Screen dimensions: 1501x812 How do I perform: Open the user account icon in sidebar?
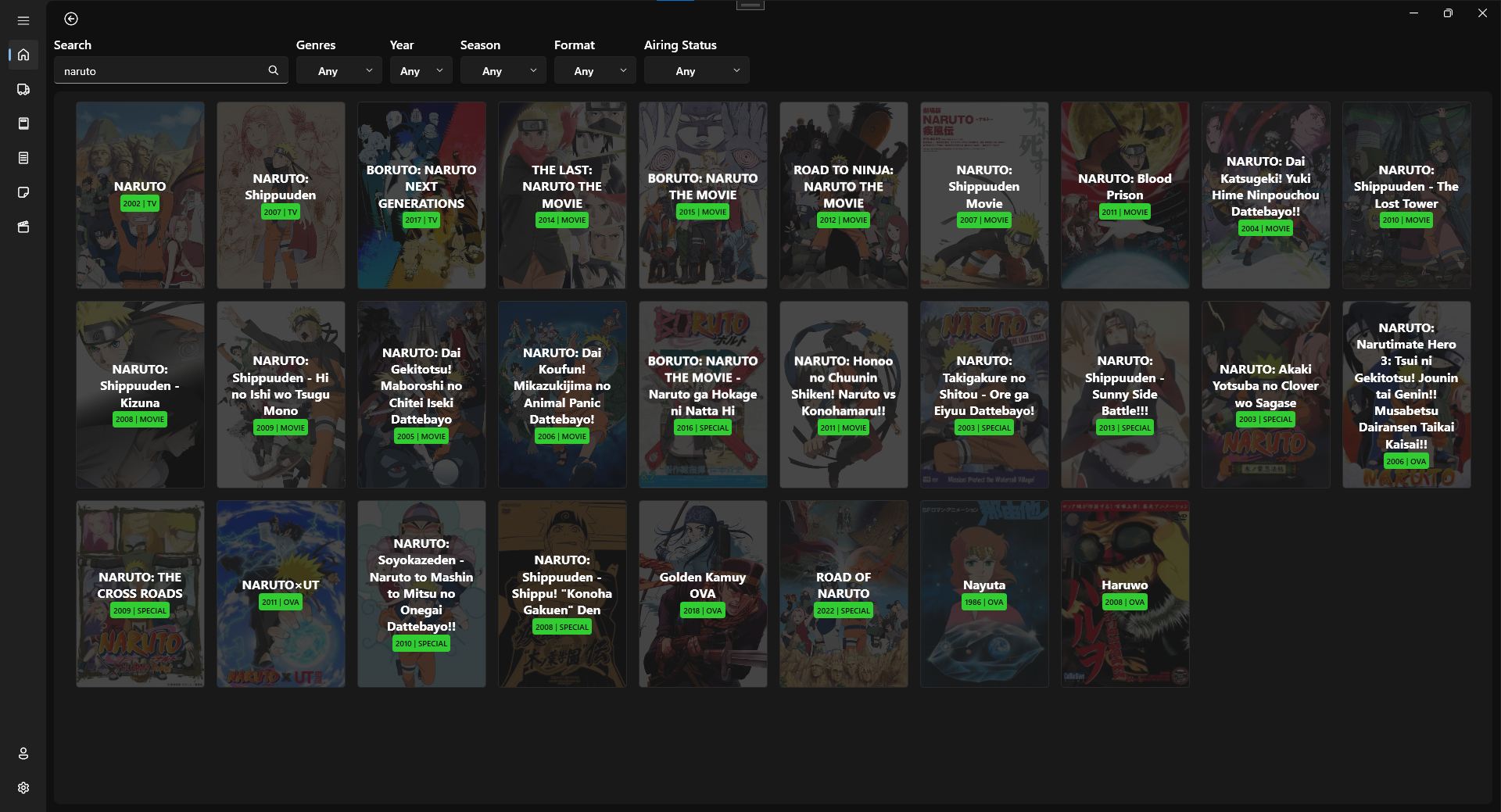tap(23, 753)
